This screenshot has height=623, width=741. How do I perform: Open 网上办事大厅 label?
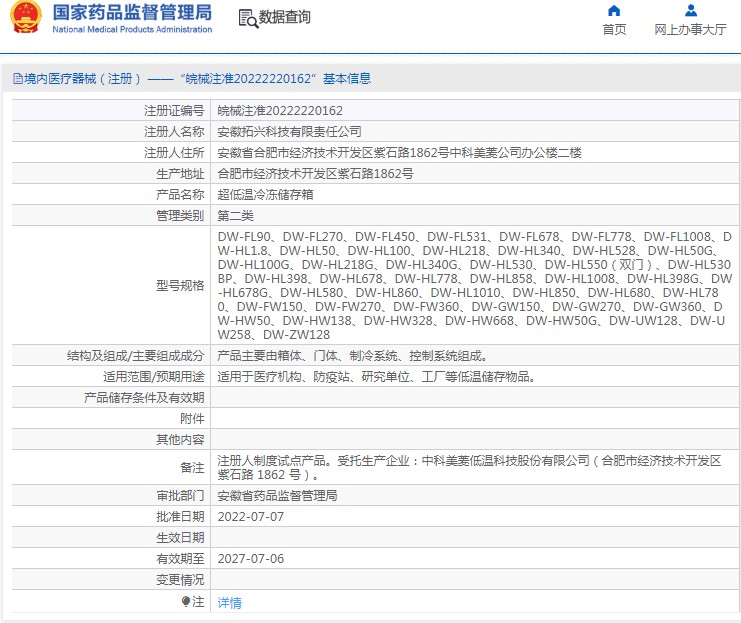[690, 30]
